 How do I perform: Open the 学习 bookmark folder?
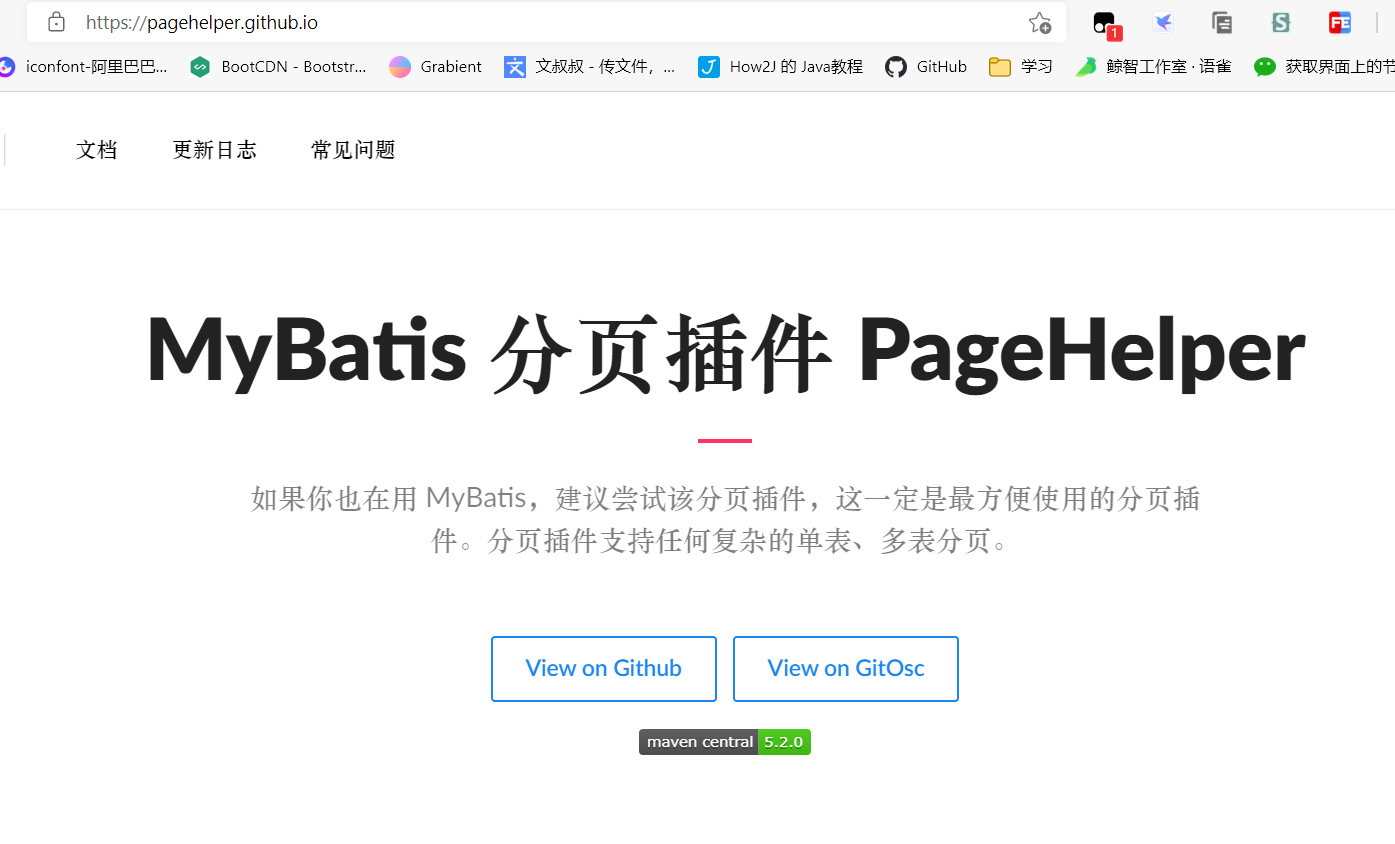tap(1021, 67)
